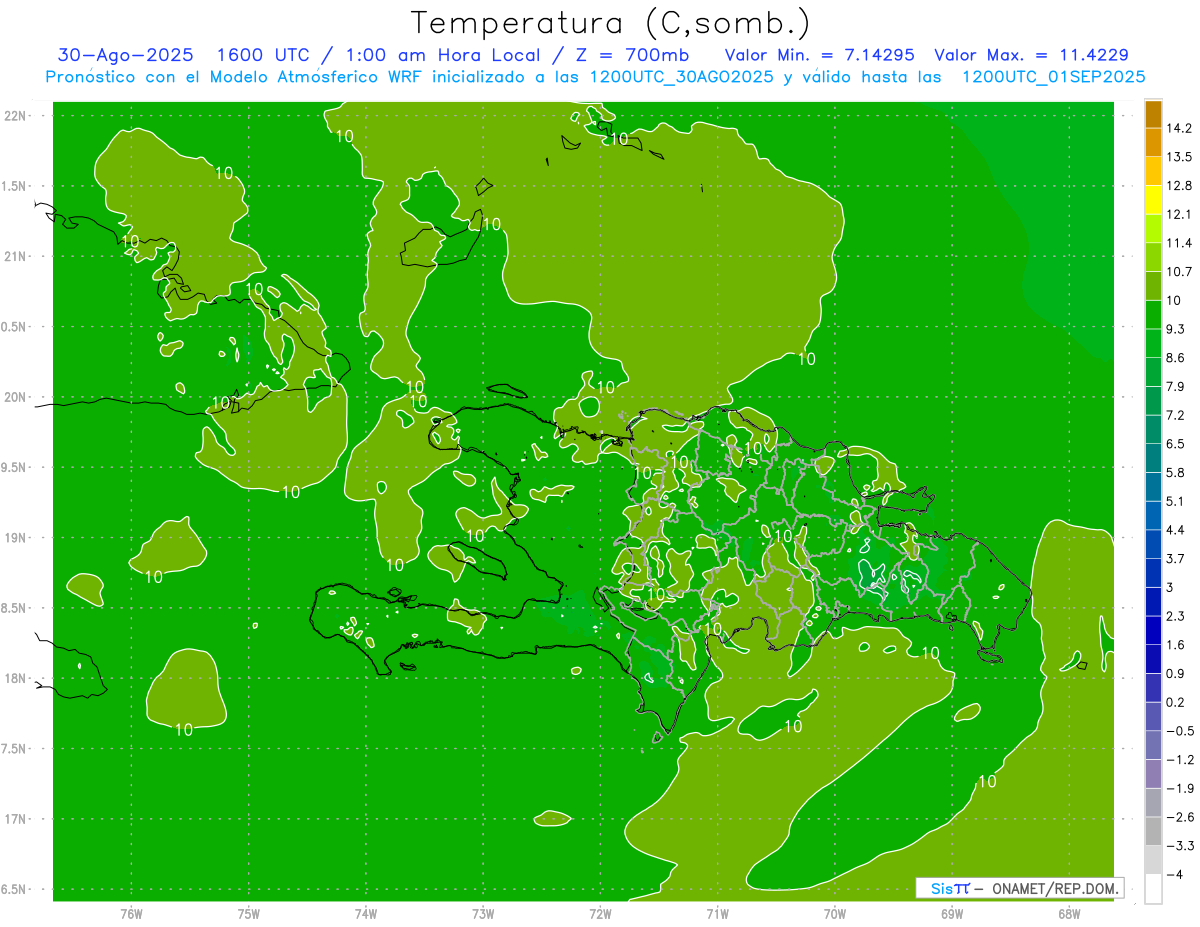Click the 20N latitude axis label

coord(14,397)
